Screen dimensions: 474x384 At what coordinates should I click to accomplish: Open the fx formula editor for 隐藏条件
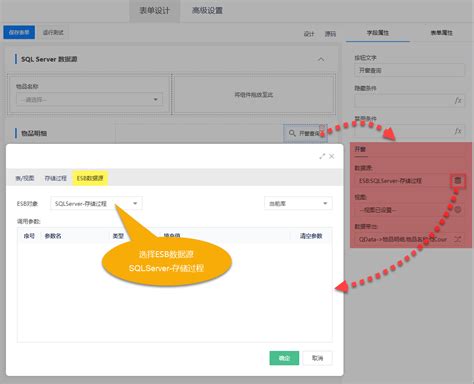(x=458, y=100)
